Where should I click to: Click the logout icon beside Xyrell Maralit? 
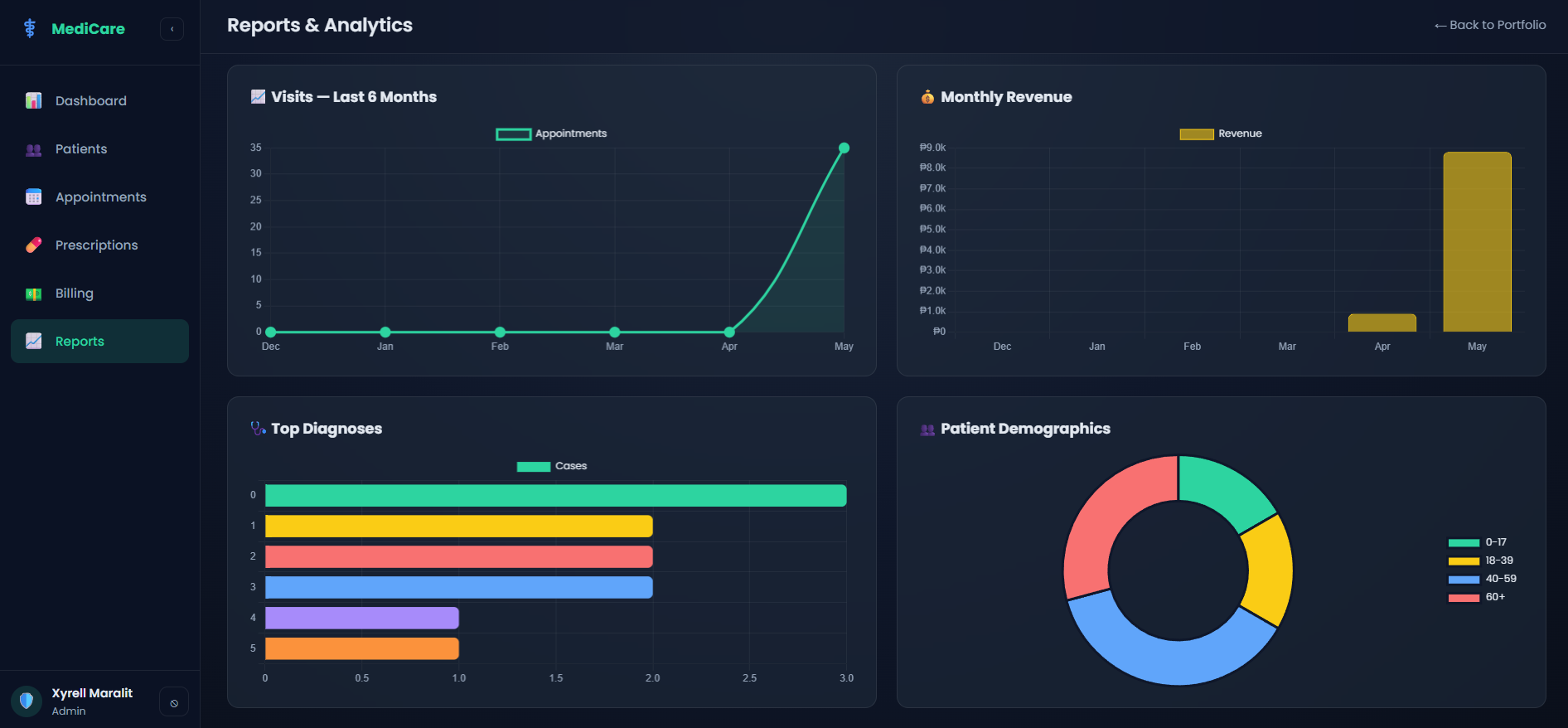pyautogui.click(x=174, y=702)
